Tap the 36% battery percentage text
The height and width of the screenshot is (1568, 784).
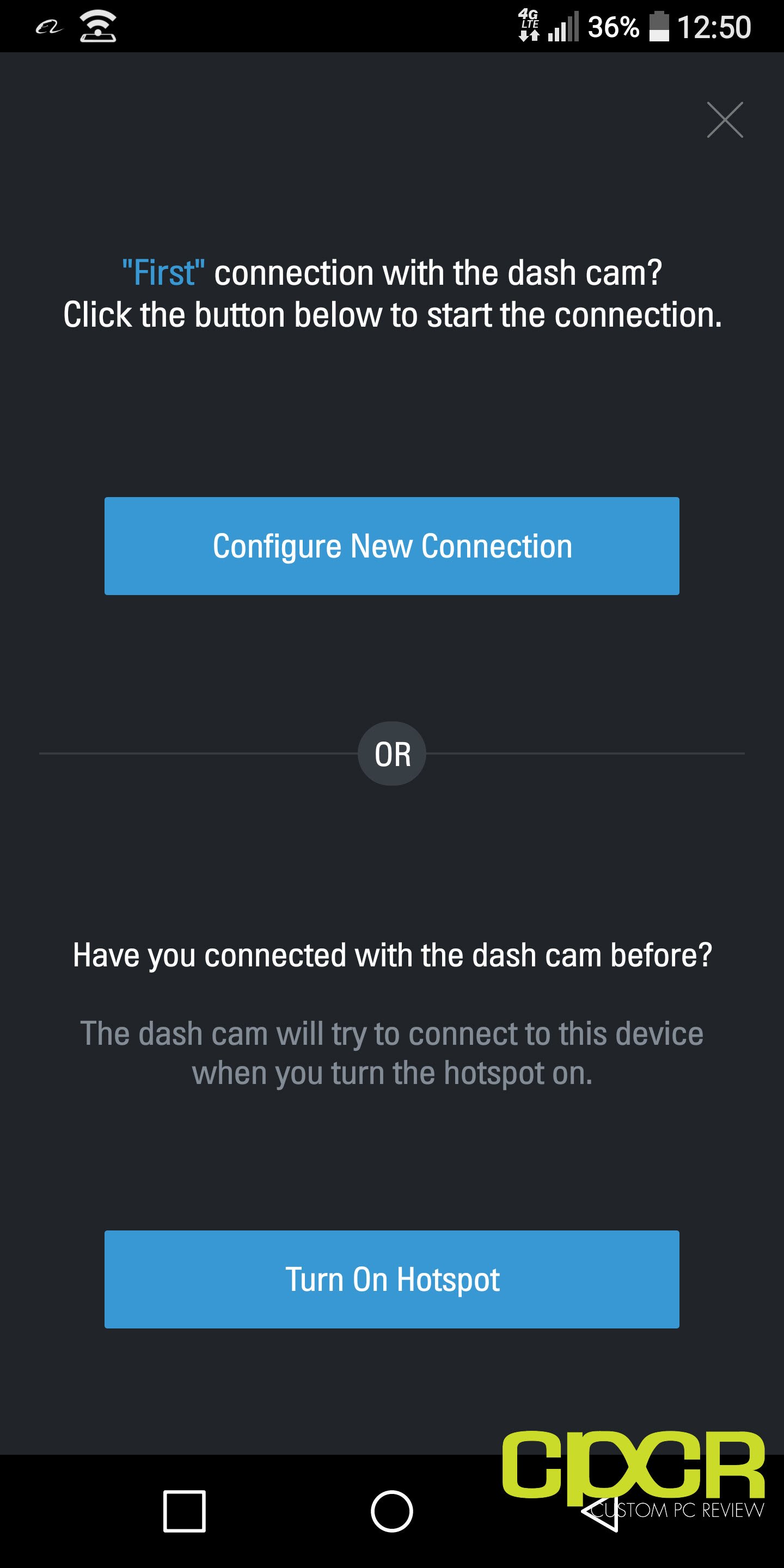[614, 27]
